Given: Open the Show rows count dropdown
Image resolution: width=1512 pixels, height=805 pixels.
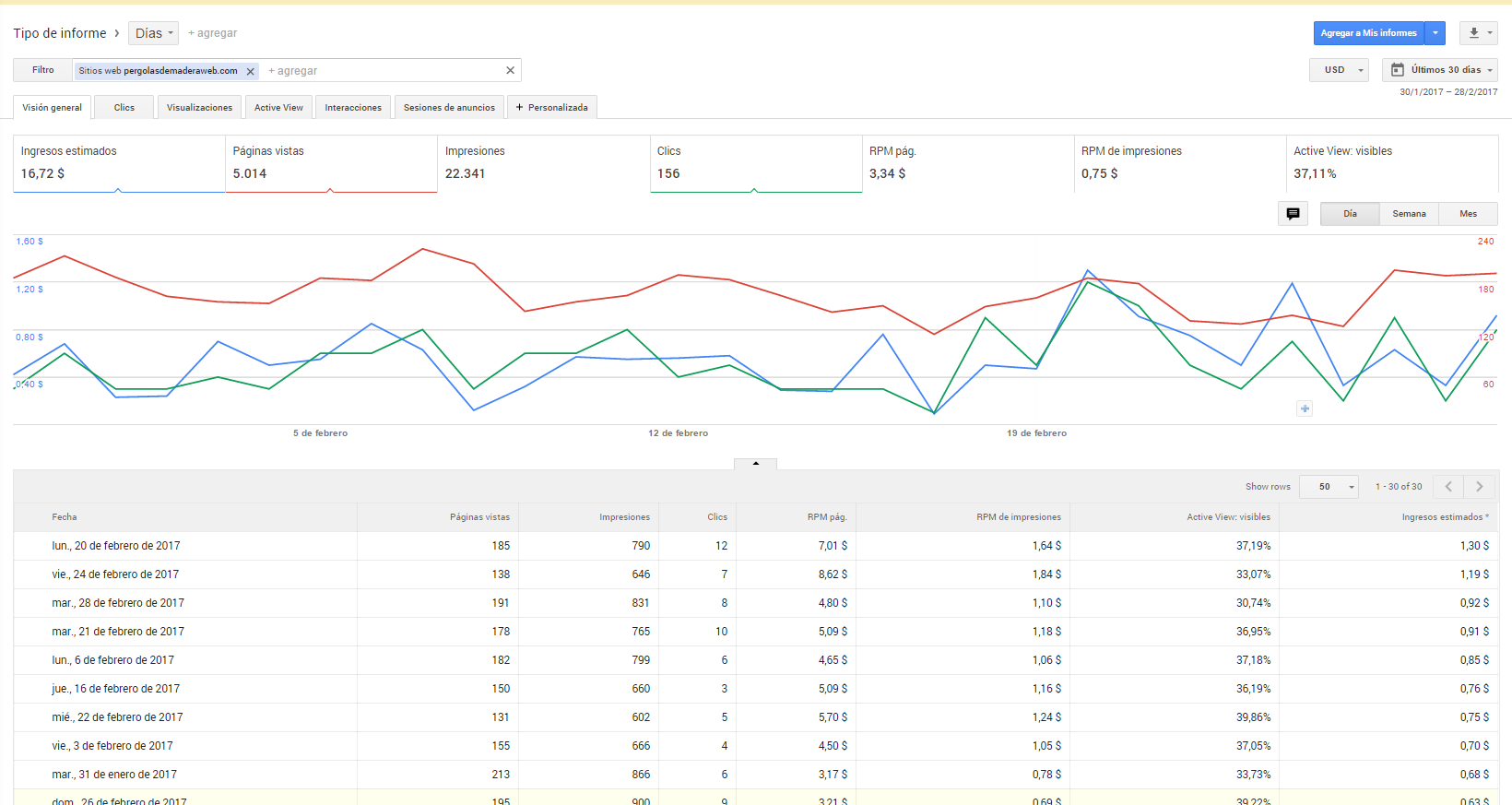Looking at the screenshot, I should (1329, 487).
